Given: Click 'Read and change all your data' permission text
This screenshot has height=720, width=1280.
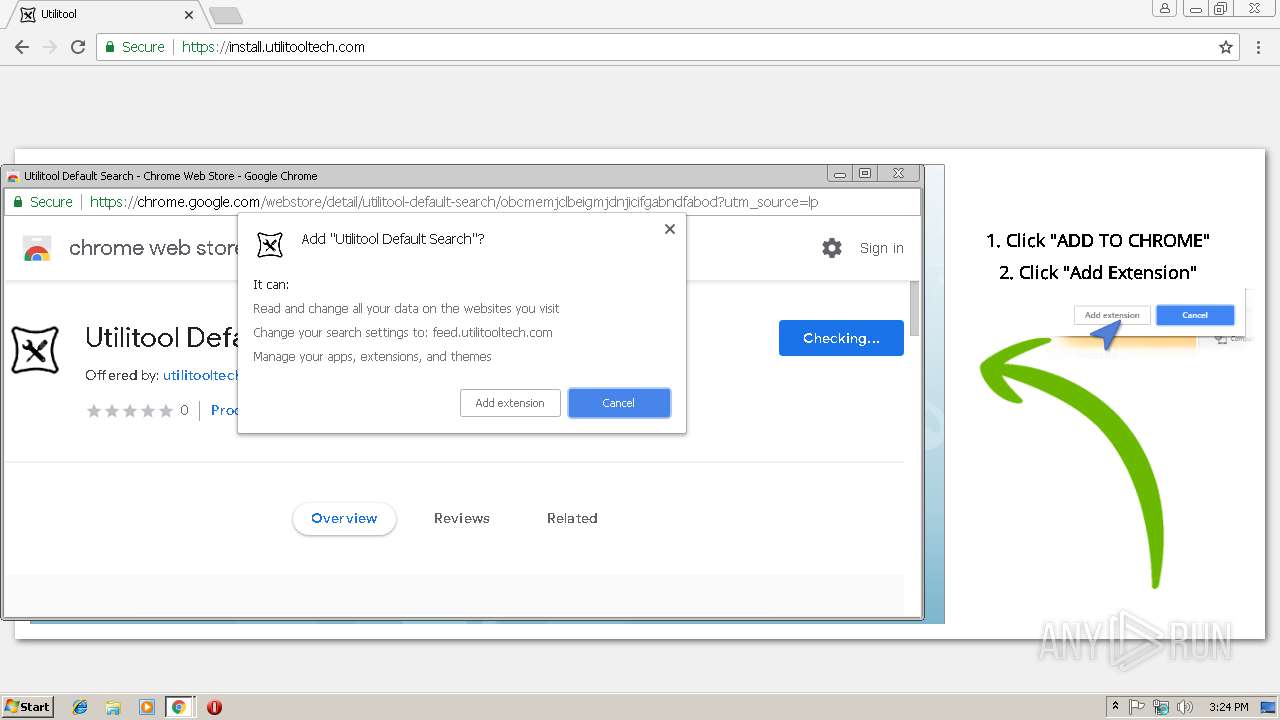Looking at the screenshot, I should coord(406,309).
